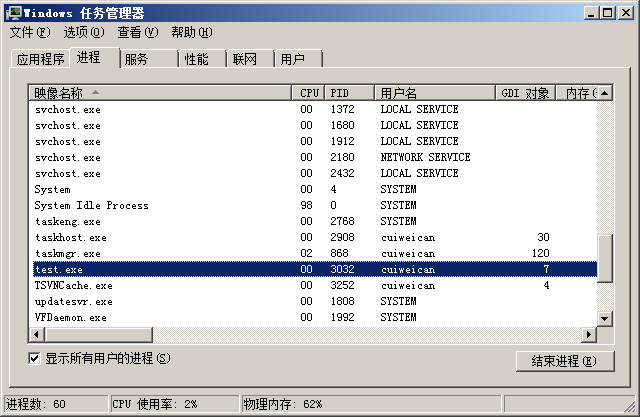Click GDI object value 120 for taskmgr.exe
Screen dimensions: 640x417
coord(540,253)
